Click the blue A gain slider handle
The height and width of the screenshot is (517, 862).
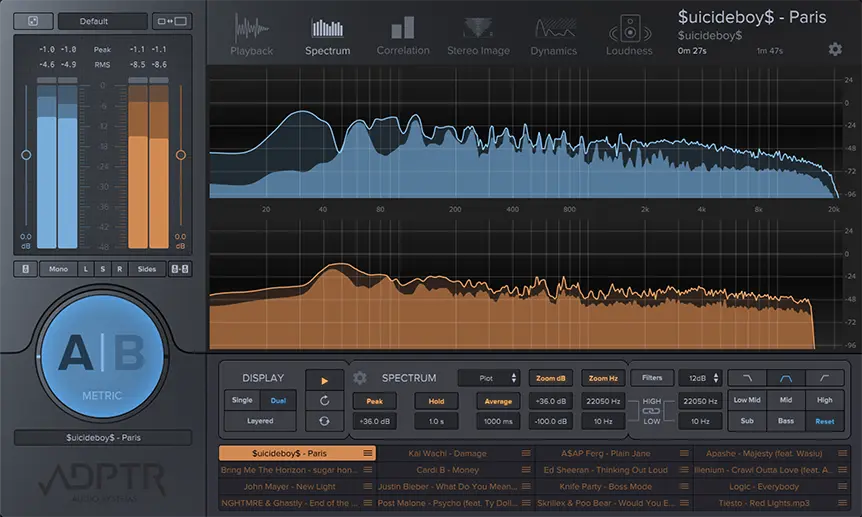pyautogui.click(x=26, y=155)
